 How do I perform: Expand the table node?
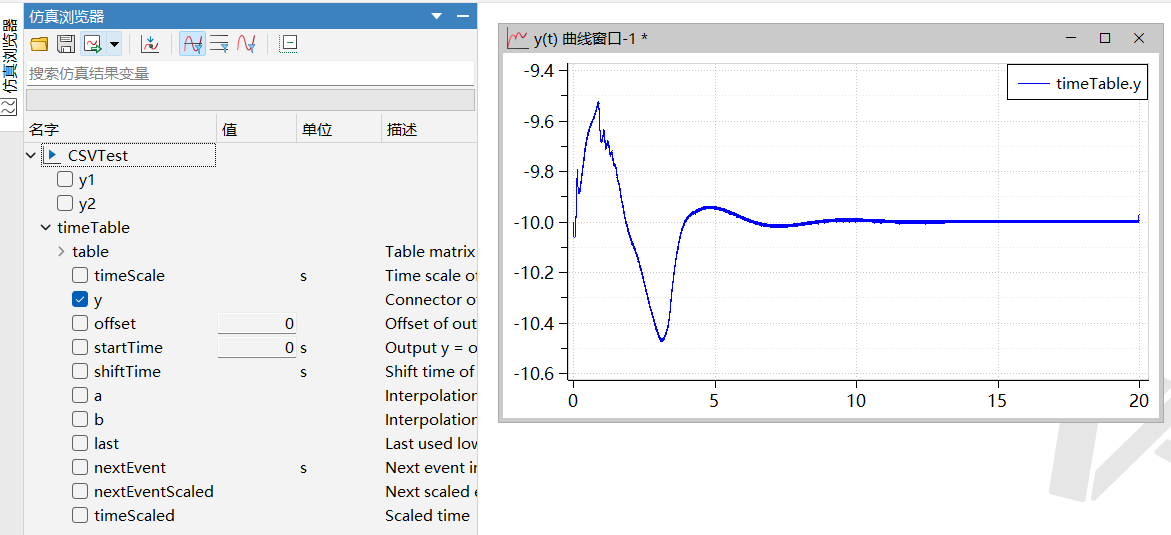61,252
